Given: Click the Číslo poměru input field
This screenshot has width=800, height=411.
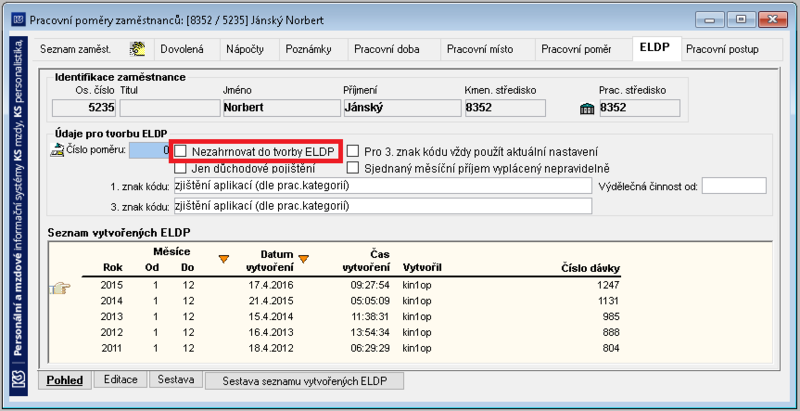Looking at the screenshot, I should pyautogui.click(x=149, y=150).
